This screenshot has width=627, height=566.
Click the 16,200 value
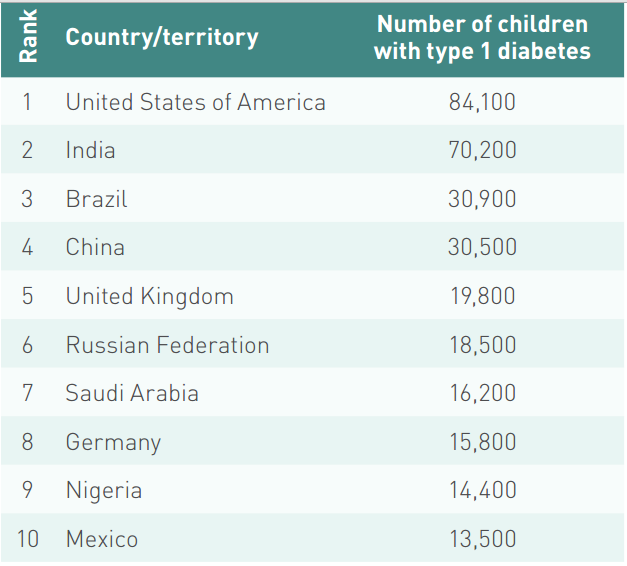tap(482, 393)
